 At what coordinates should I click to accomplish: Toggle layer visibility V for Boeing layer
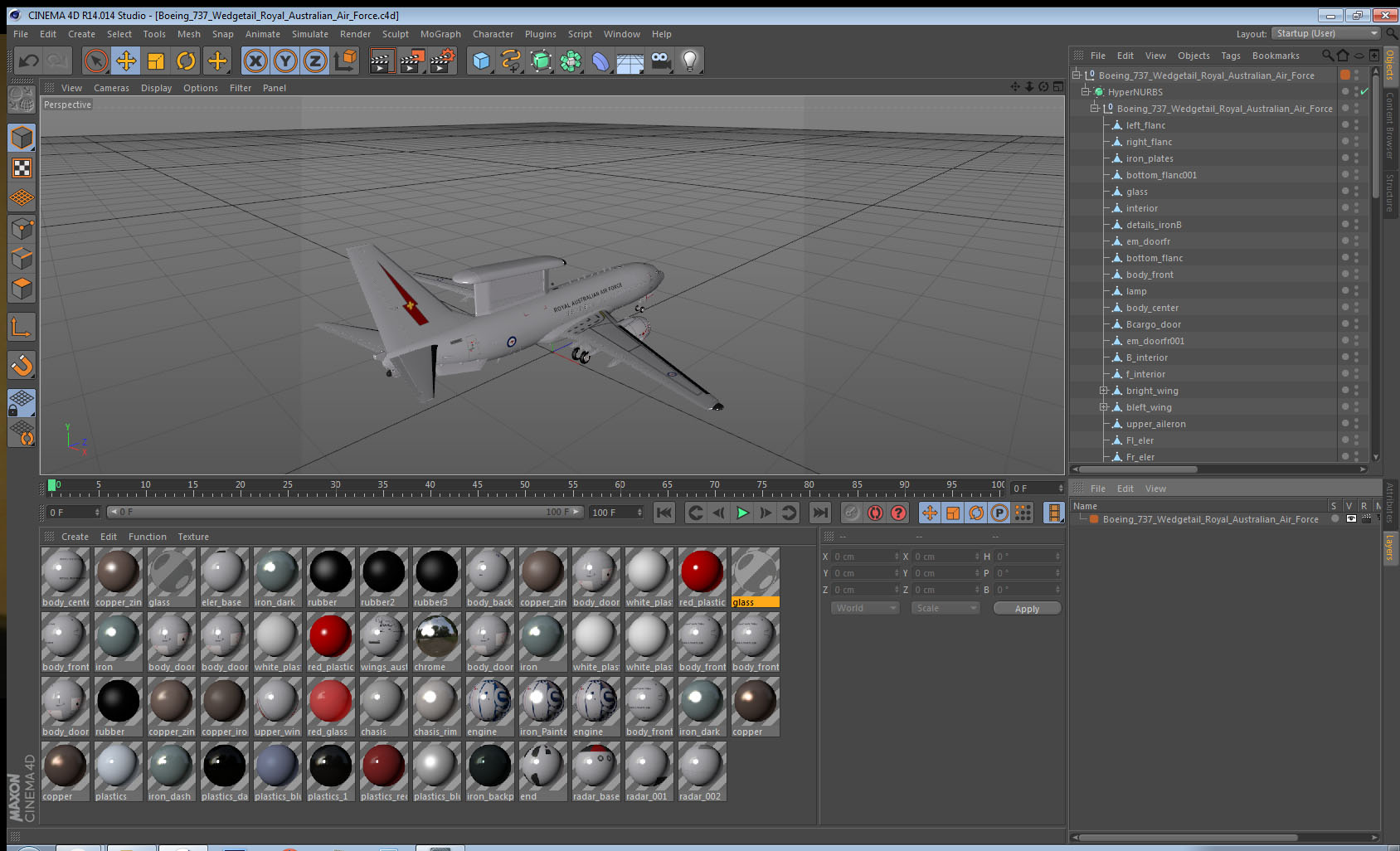(1351, 519)
